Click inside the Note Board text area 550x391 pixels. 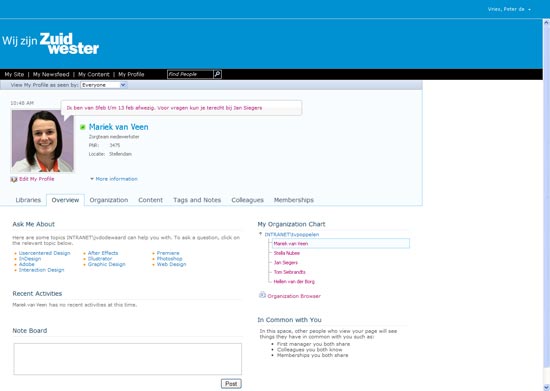(x=128, y=359)
